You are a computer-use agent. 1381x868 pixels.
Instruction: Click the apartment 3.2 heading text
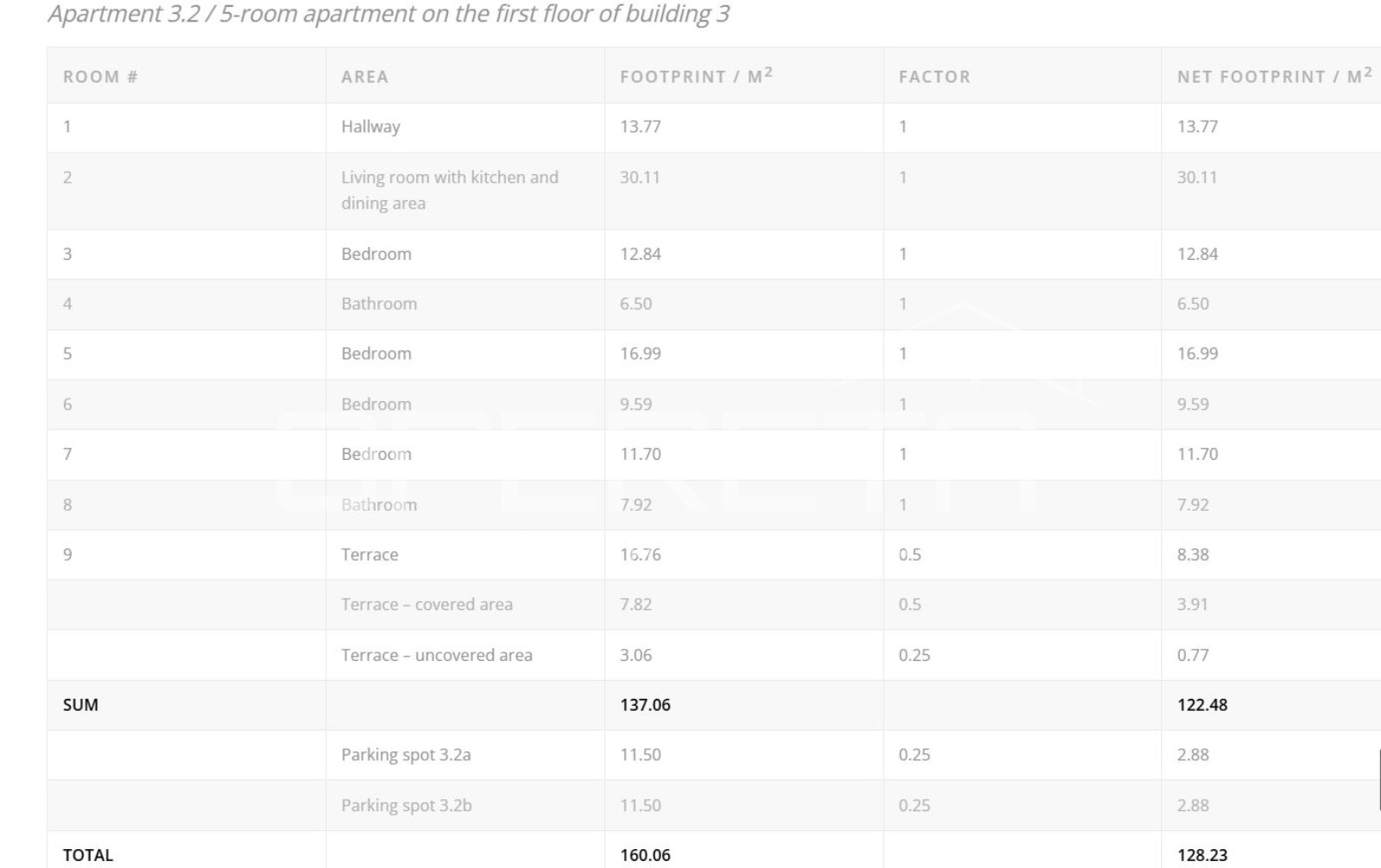point(388,15)
